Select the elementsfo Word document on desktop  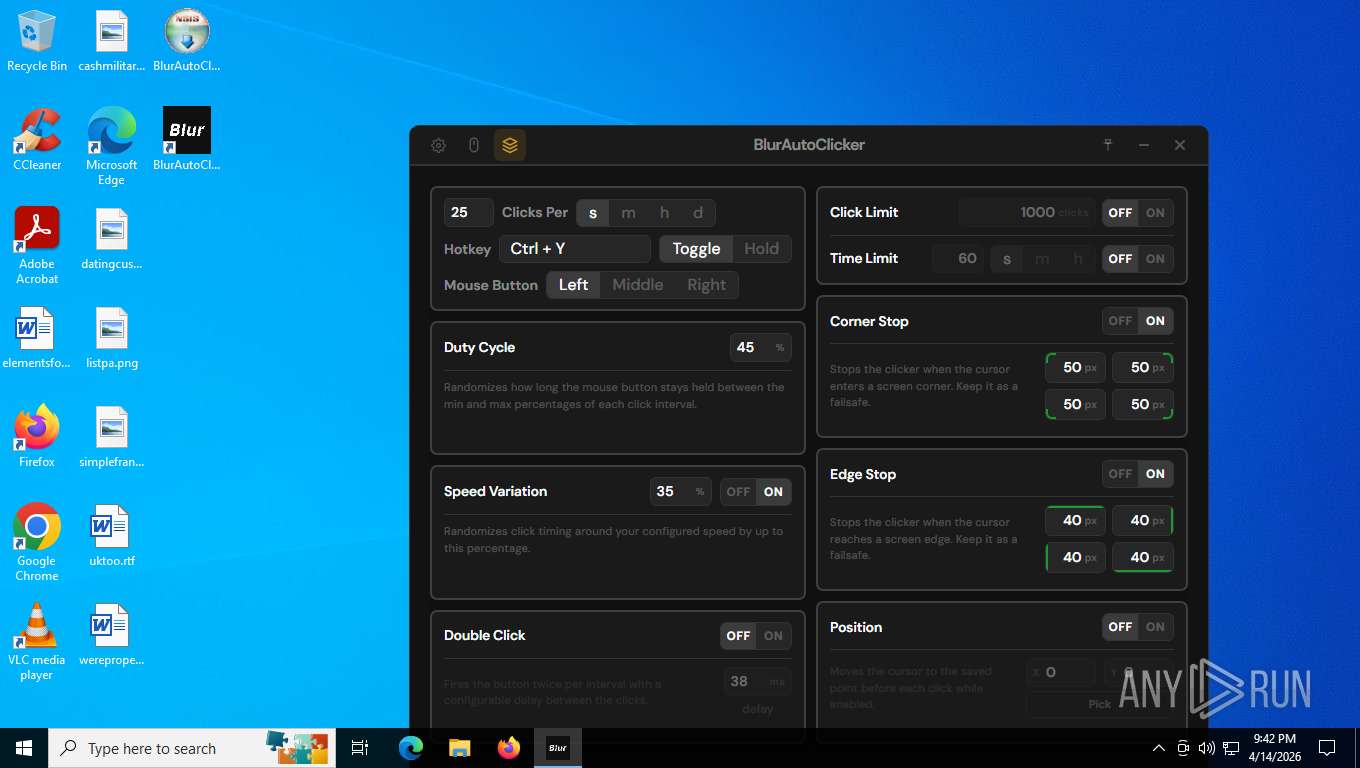(37, 338)
